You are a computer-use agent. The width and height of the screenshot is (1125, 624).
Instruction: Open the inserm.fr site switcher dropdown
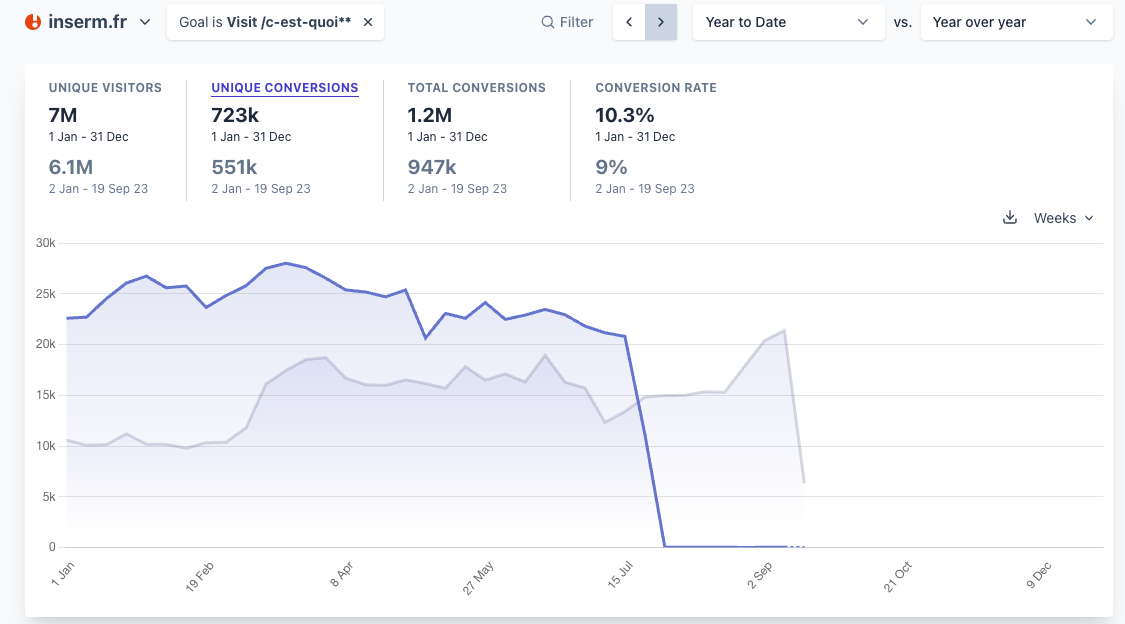point(145,22)
